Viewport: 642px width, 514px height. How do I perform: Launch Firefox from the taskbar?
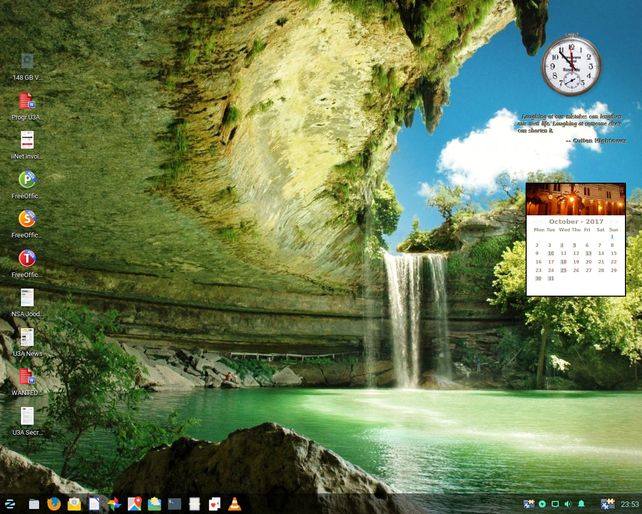(54, 504)
